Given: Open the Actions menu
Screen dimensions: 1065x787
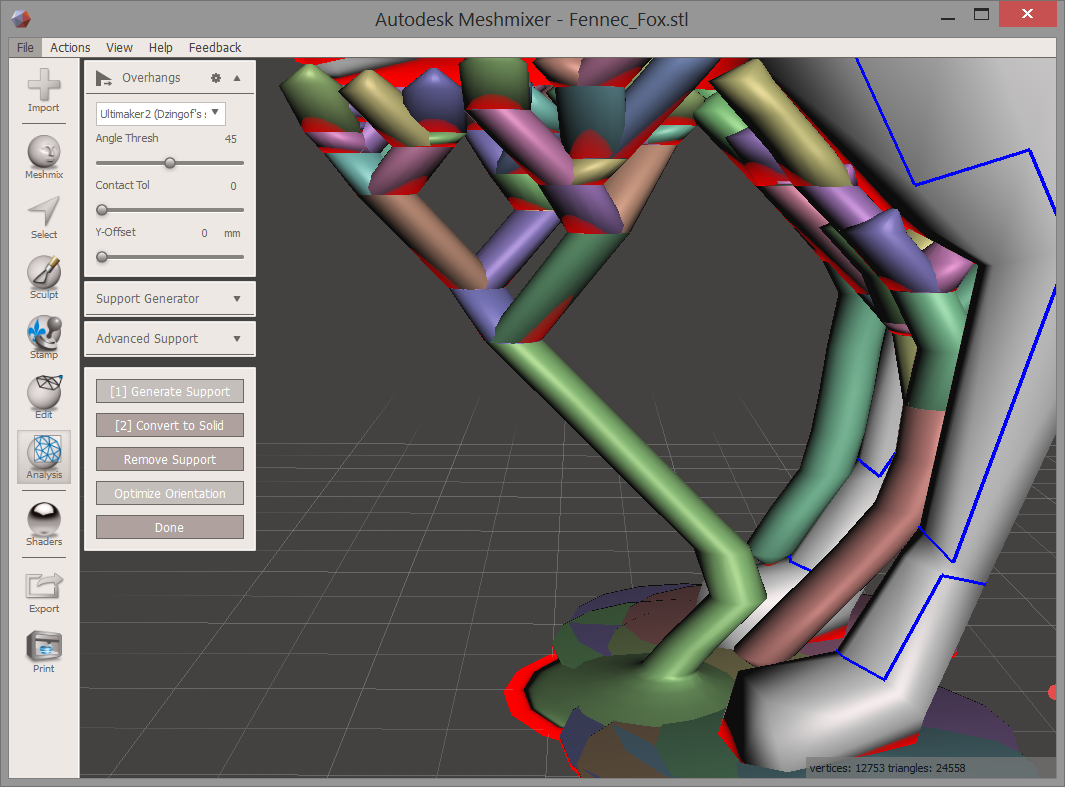Looking at the screenshot, I should (70, 48).
